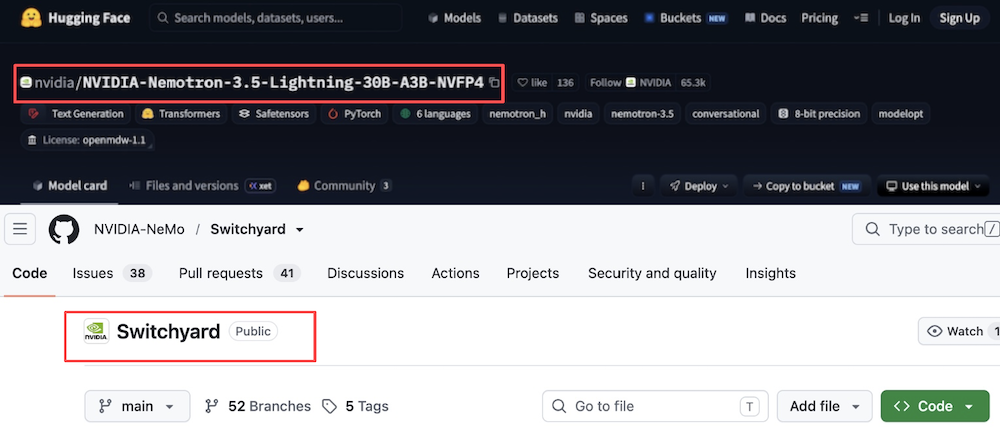
Task: Select the nvidia tag
Action: tap(578, 114)
